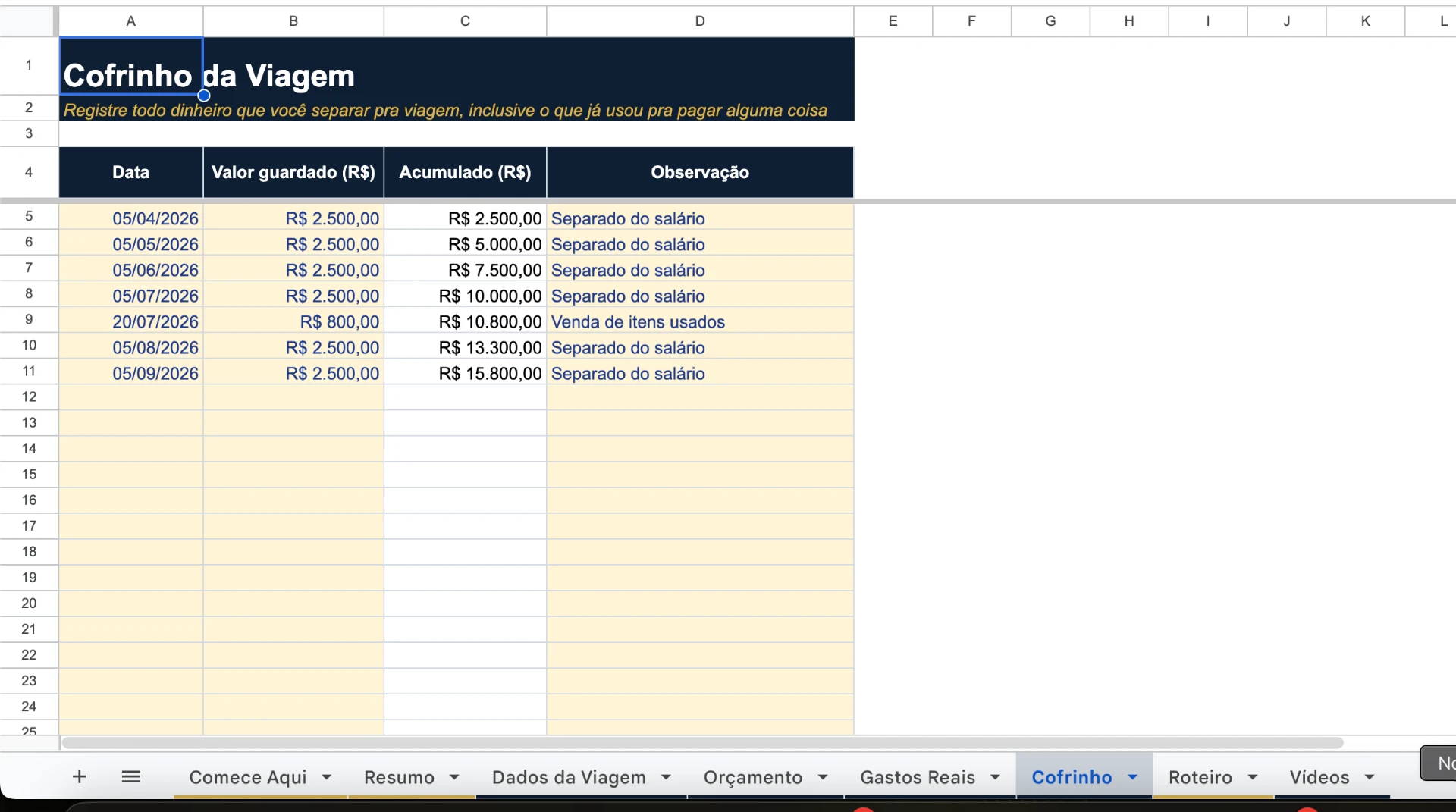Image resolution: width=1456 pixels, height=812 pixels.
Task: Select accumulated cell R$ 10.000,00
Action: (x=465, y=296)
